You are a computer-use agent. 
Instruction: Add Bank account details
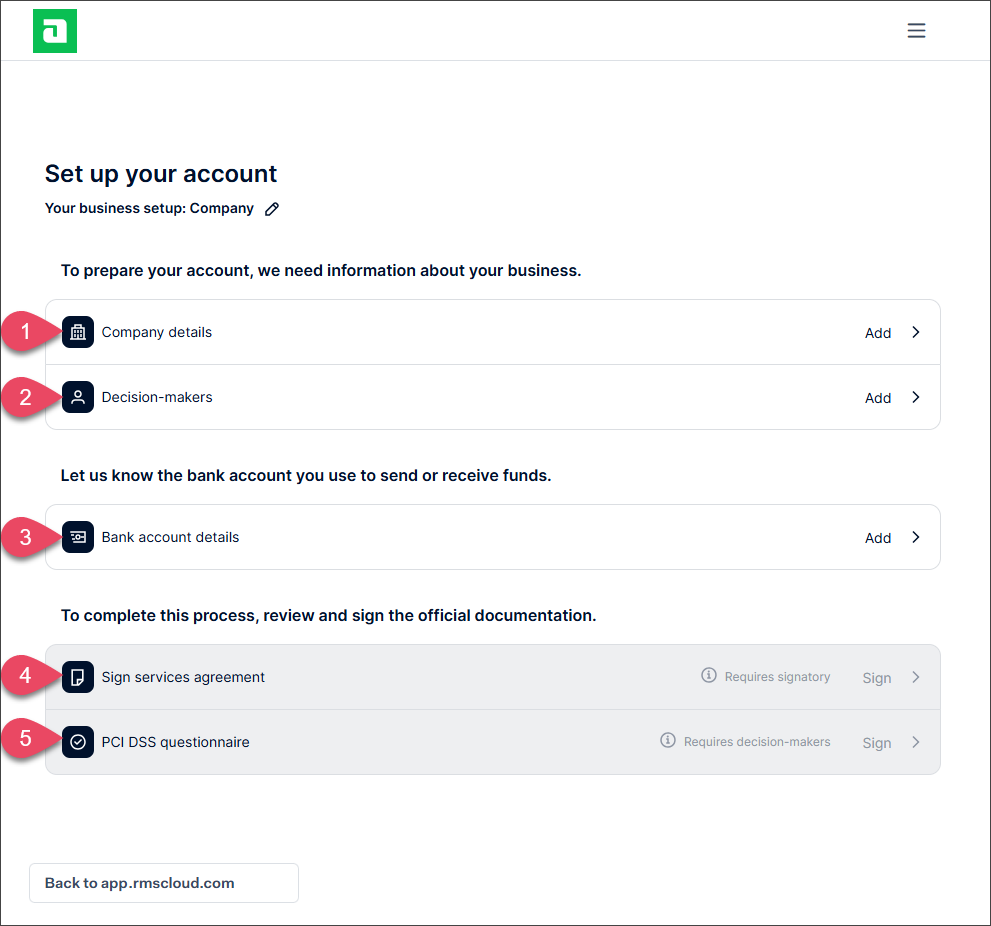(x=878, y=538)
